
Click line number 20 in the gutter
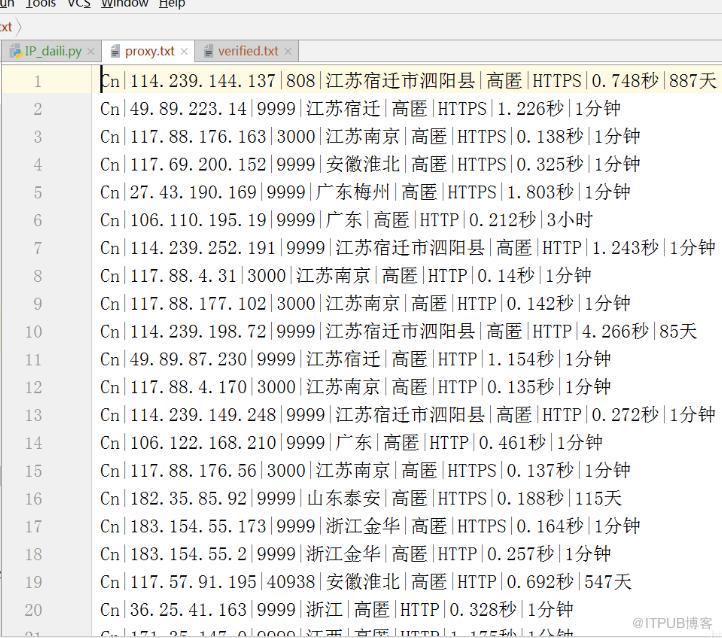click(x=34, y=610)
